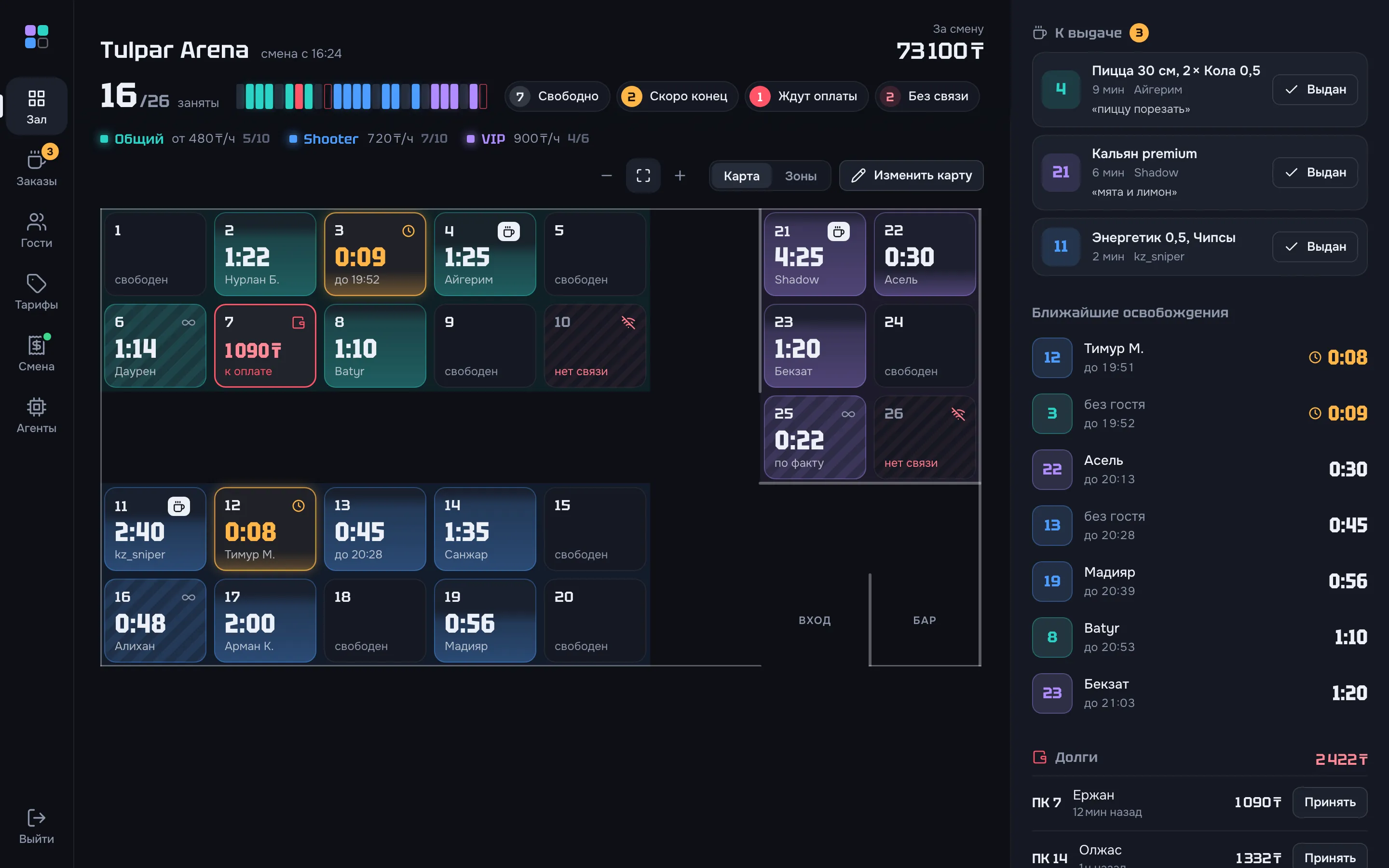Accept Ержан's debt with Принять
This screenshot has height=868, width=1389.
[x=1329, y=802]
